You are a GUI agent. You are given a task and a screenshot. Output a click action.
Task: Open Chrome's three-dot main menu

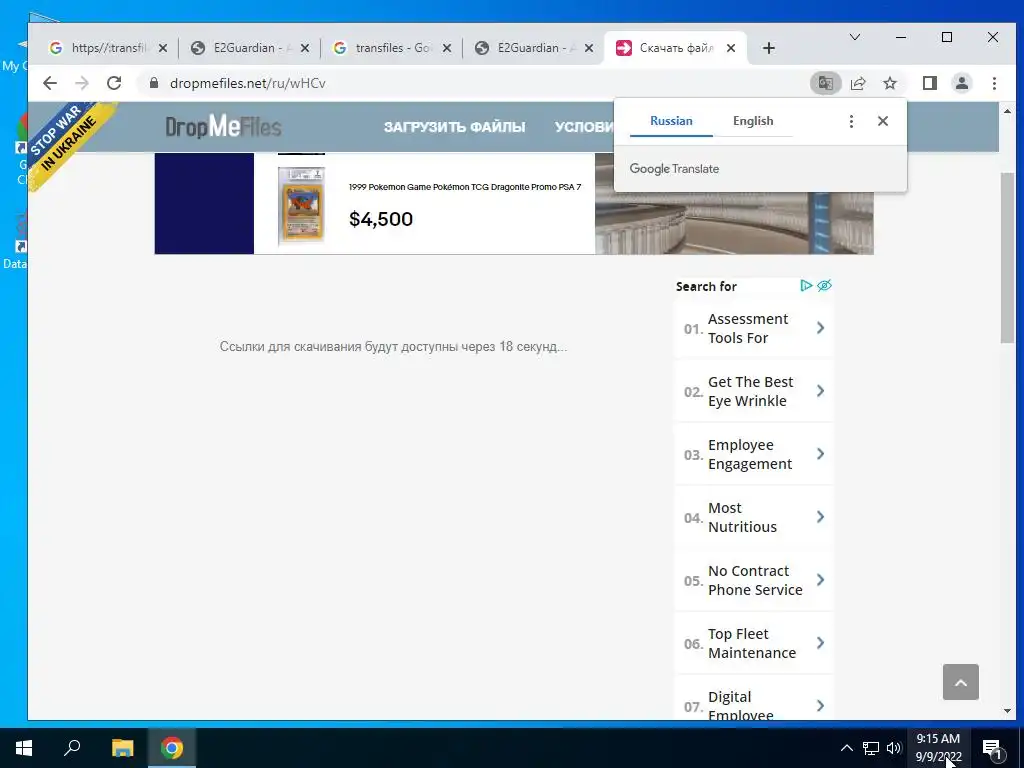994,83
